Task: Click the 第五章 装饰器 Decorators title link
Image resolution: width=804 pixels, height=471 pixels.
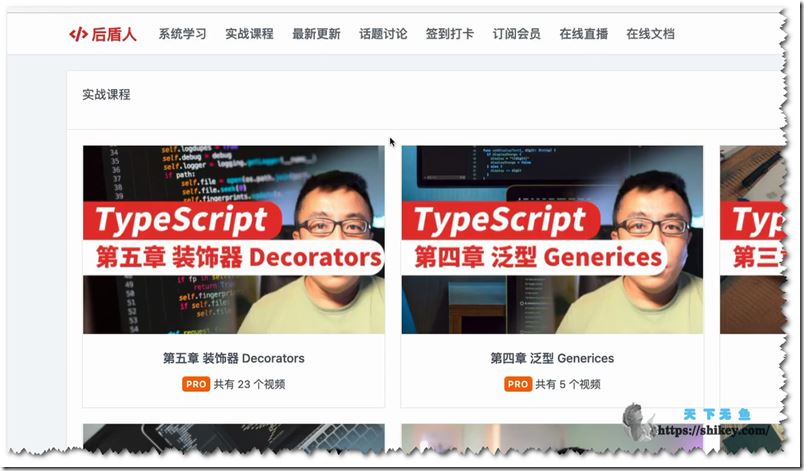Action: click(x=233, y=358)
